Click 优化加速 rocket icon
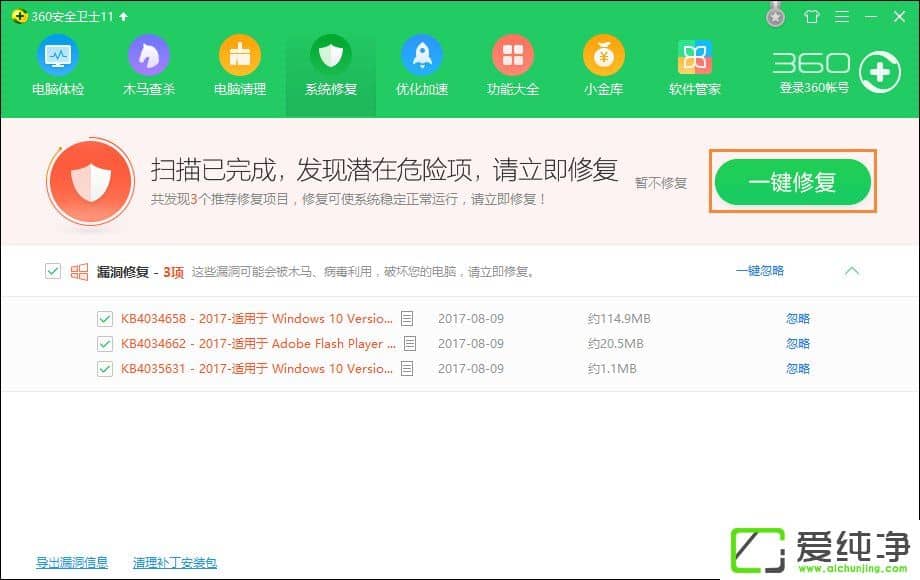This screenshot has width=920, height=580. (x=421, y=55)
